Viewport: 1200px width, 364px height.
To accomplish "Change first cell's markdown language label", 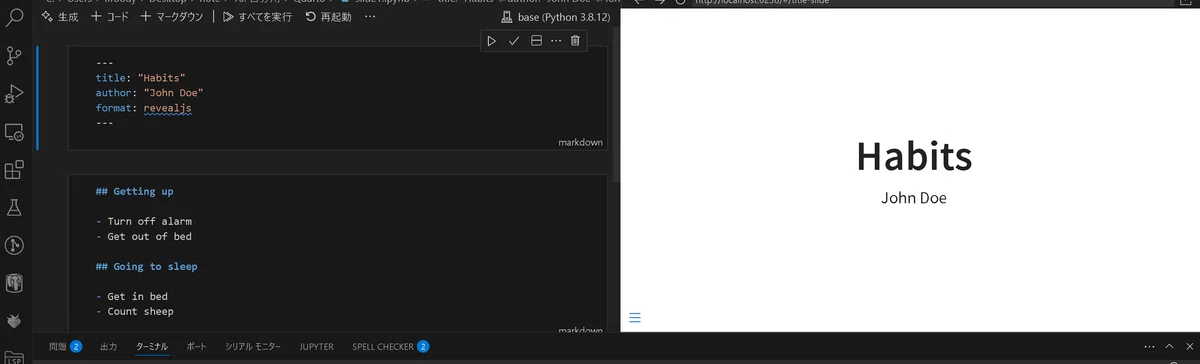I will (580, 142).
